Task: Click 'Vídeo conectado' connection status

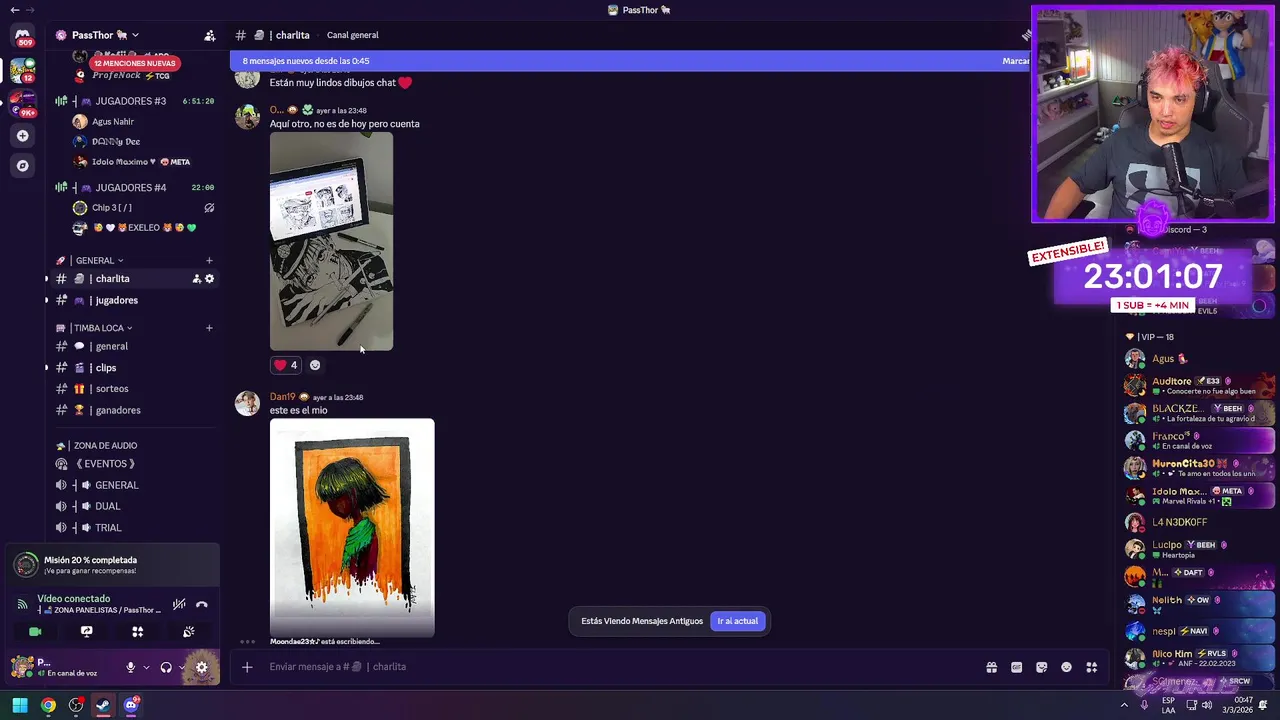Action: click(x=73, y=599)
